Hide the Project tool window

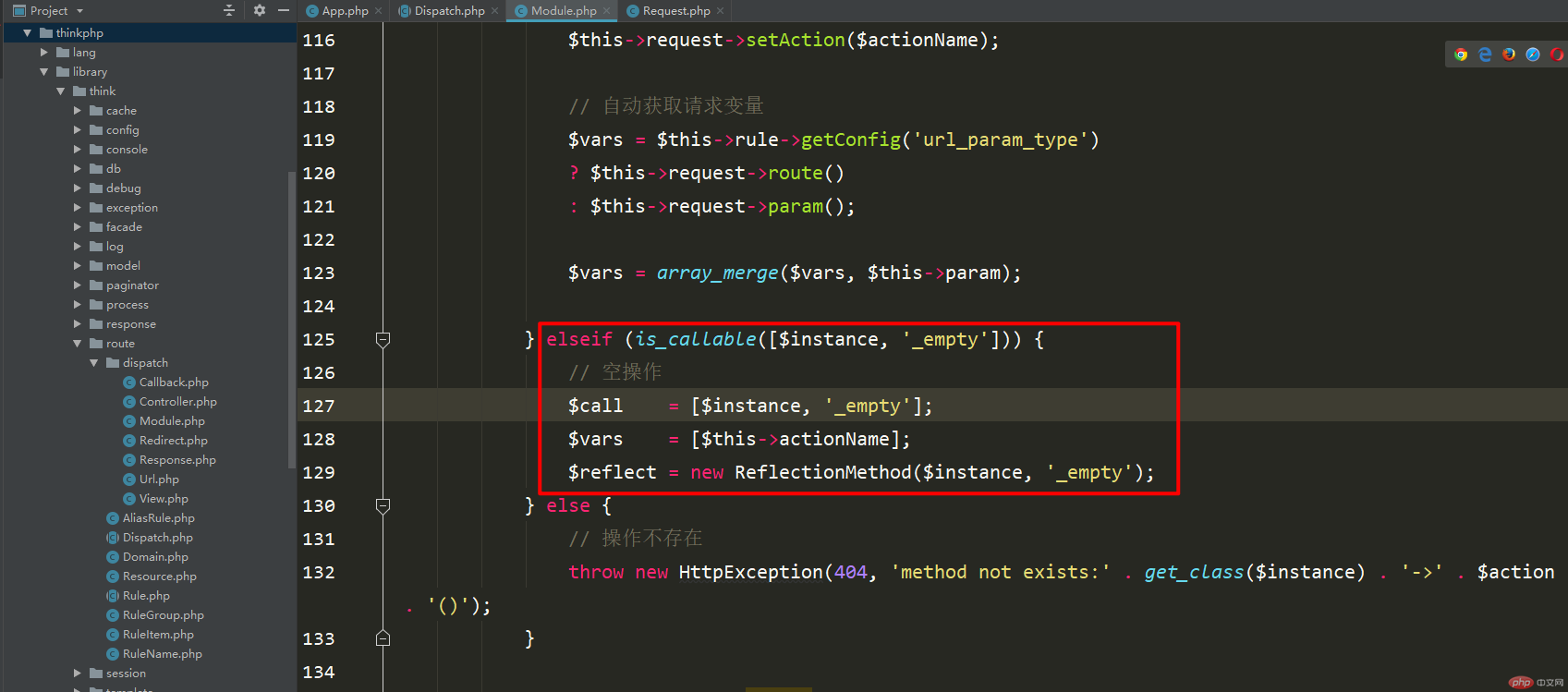point(284,10)
